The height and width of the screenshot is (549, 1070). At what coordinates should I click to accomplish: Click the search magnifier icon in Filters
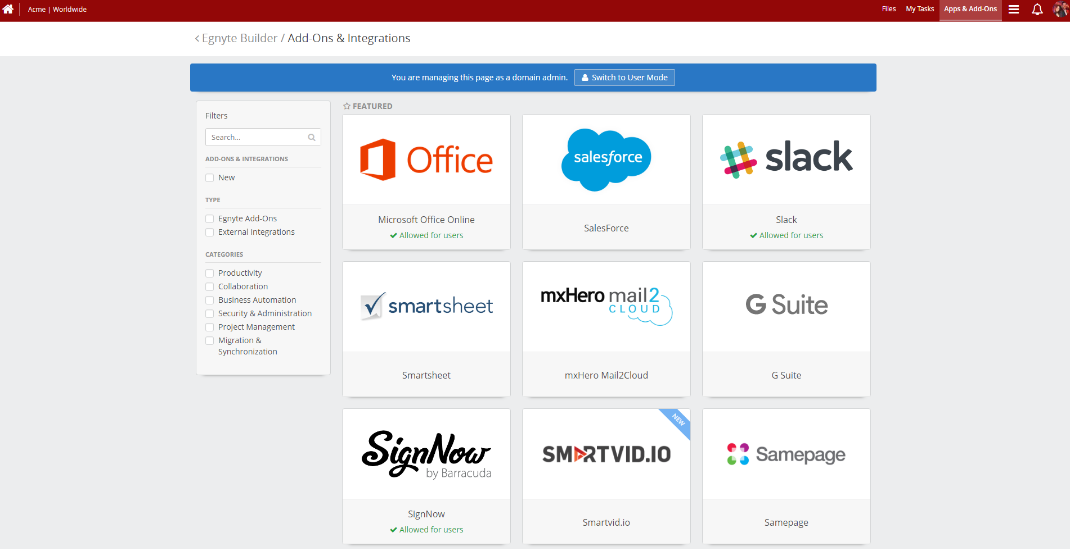pos(312,138)
